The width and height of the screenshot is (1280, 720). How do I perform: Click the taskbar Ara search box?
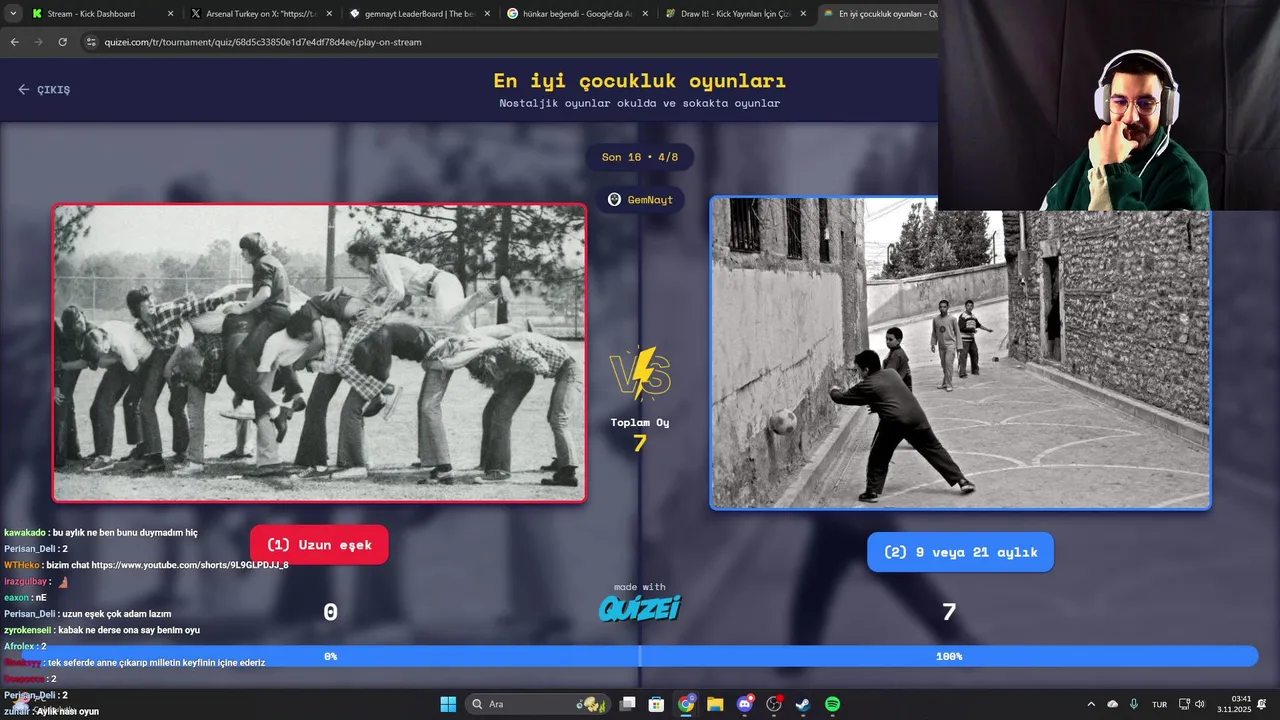pyautogui.click(x=540, y=704)
